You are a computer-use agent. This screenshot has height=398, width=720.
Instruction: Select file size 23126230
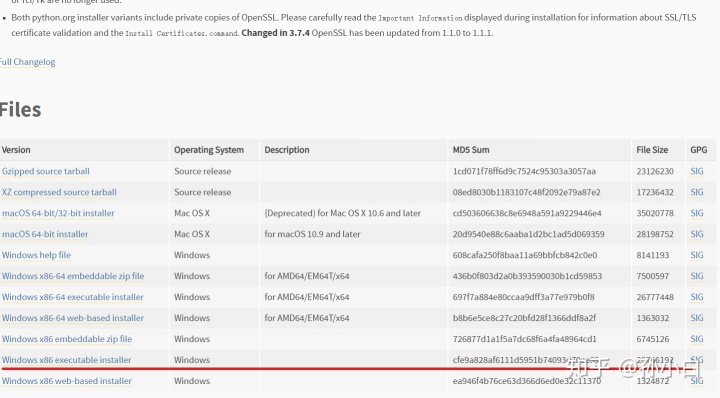(x=655, y=171)
